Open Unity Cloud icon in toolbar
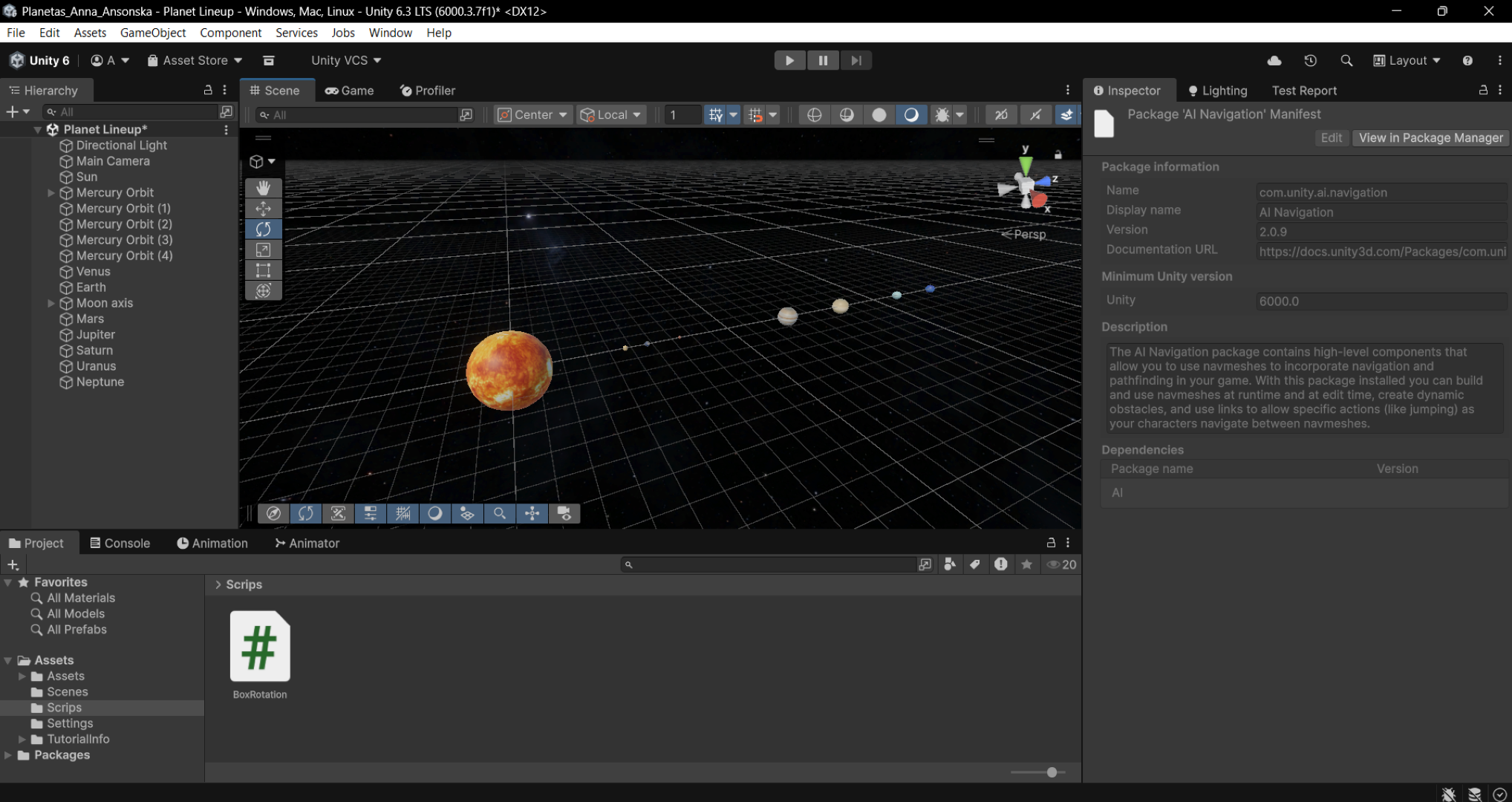1512x802 pixels. pyautogui.click(x=1274, y=60)
